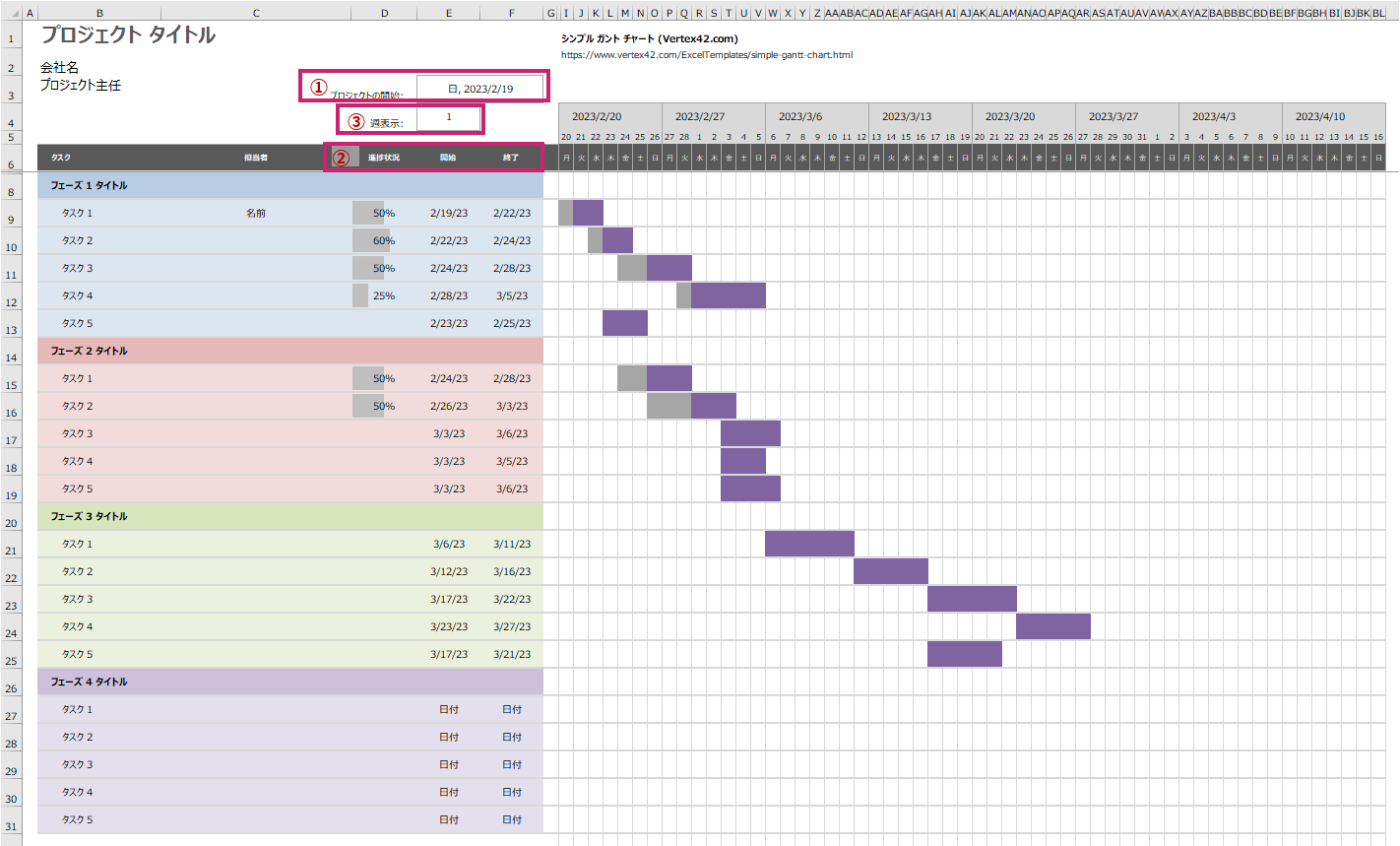Select the 週表示 value cell showing 1
This screenshot has width=1400, height=846.
449,118
